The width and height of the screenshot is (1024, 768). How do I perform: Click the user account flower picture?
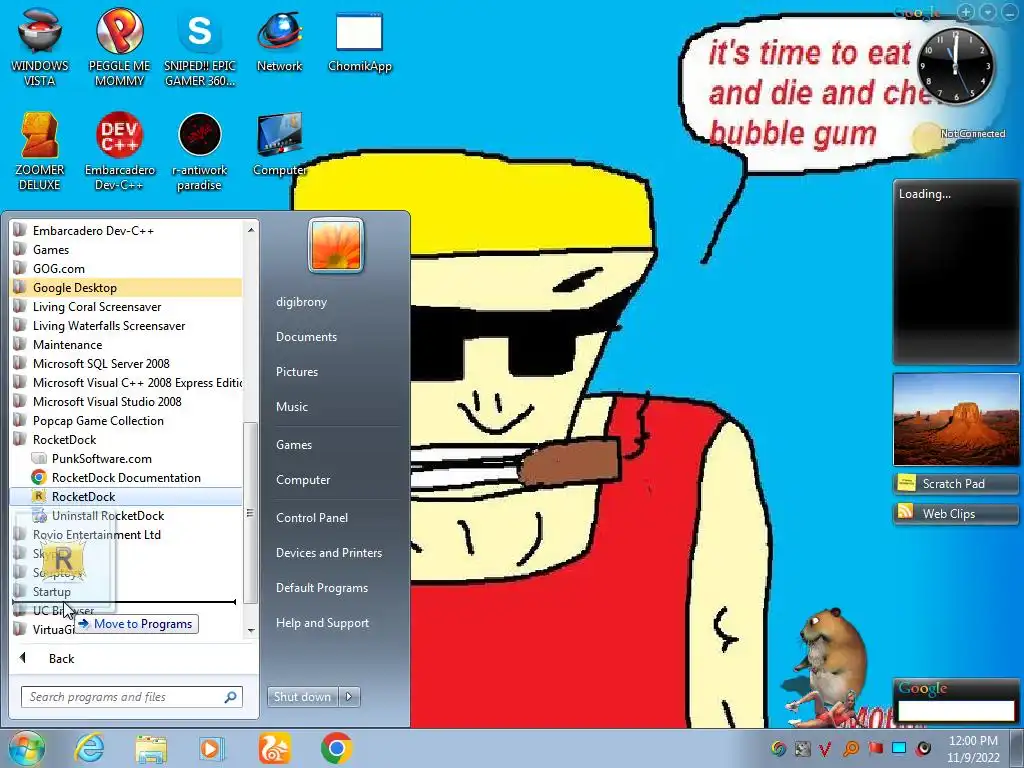tap(336, 245)
